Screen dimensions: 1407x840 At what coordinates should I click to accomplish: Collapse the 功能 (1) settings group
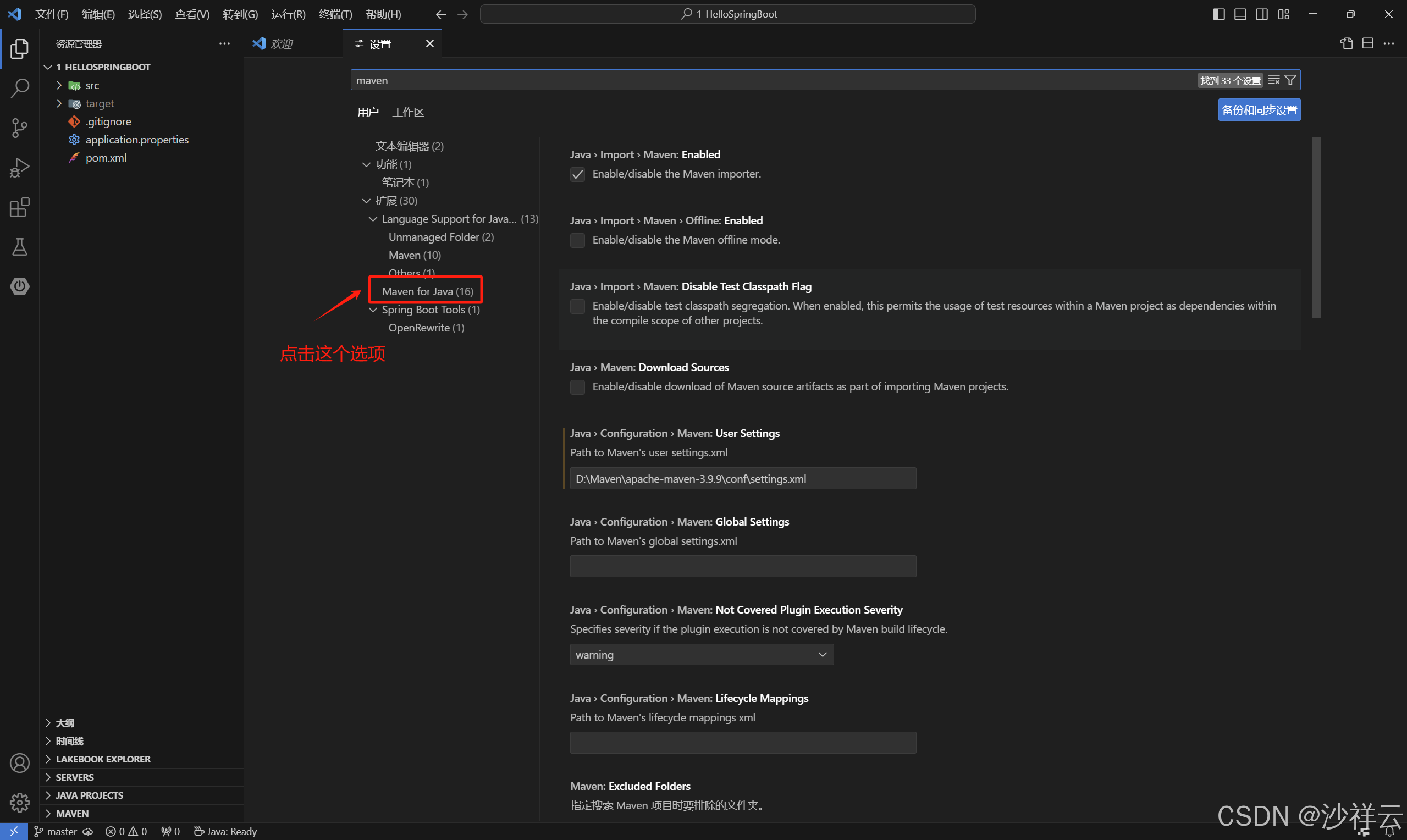[x=366, y=164]
